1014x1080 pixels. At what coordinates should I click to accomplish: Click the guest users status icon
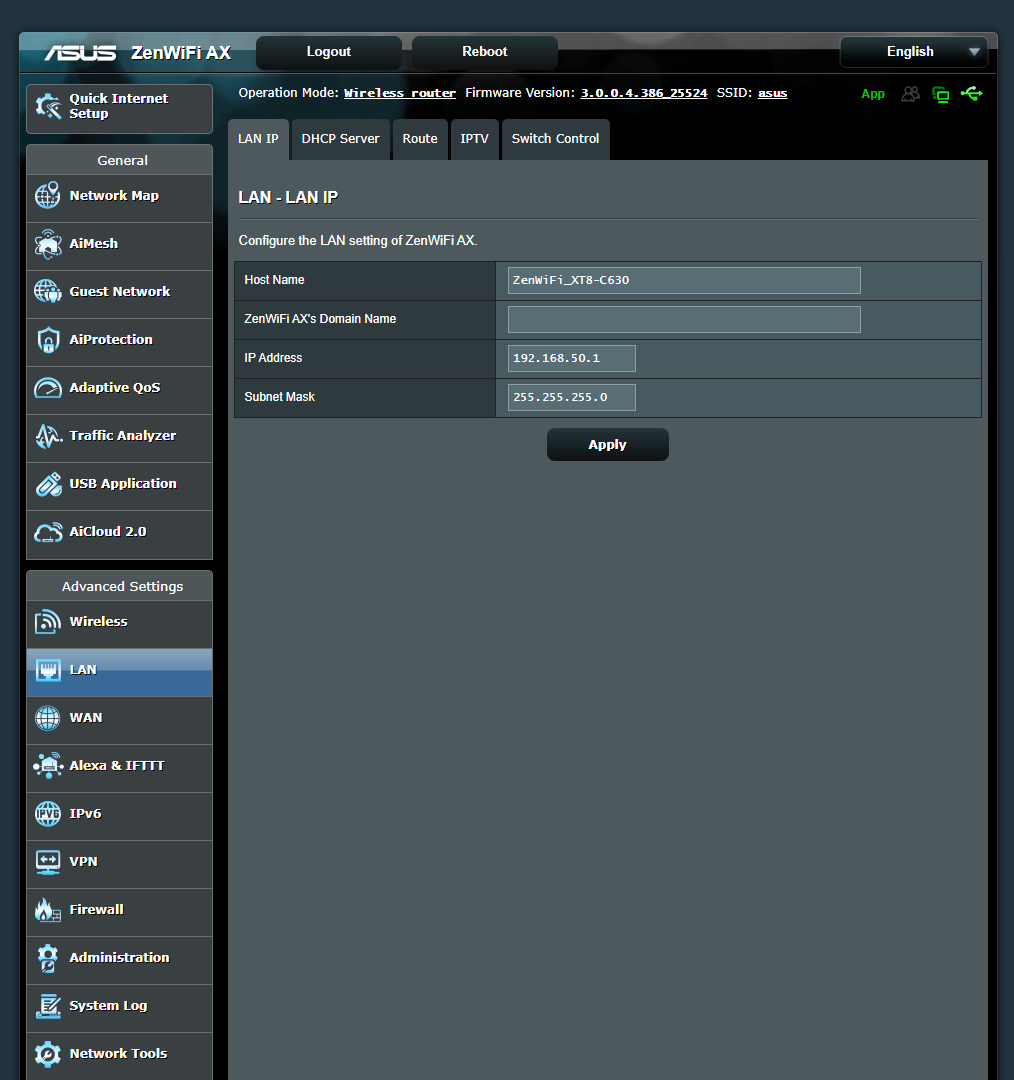(911, 94)
